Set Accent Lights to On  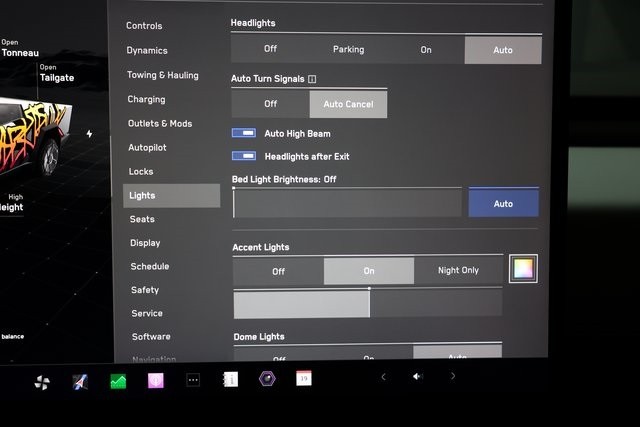[x=369, y=271]
